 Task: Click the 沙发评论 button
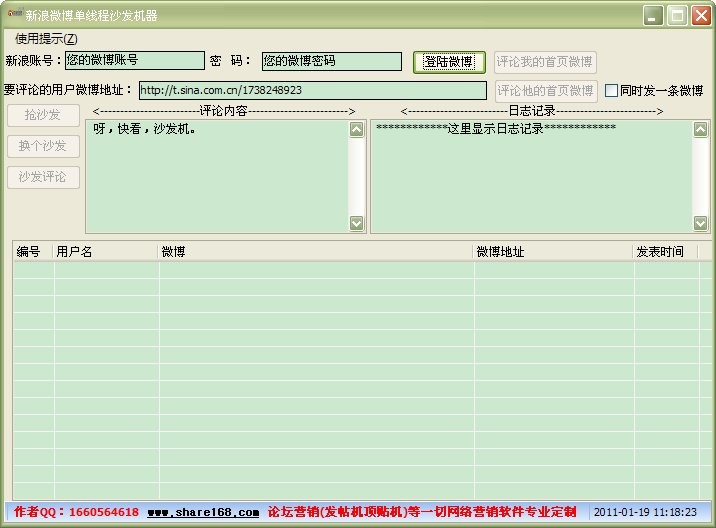(43, 177)
